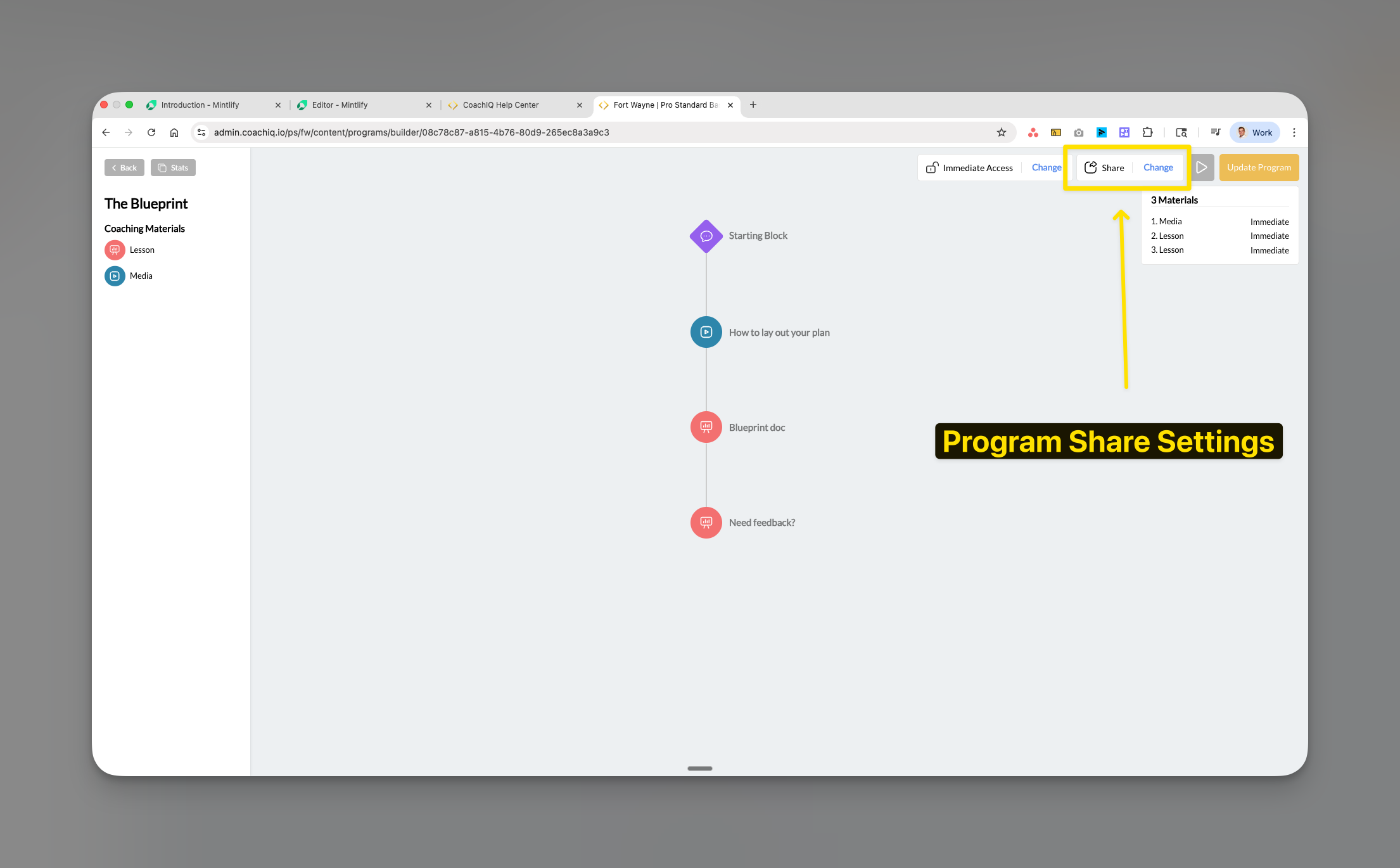This screenshot has width=1400, height=868.
Task: Toggle the bookmark star in the address bar
Action: tap(1002, 132)
